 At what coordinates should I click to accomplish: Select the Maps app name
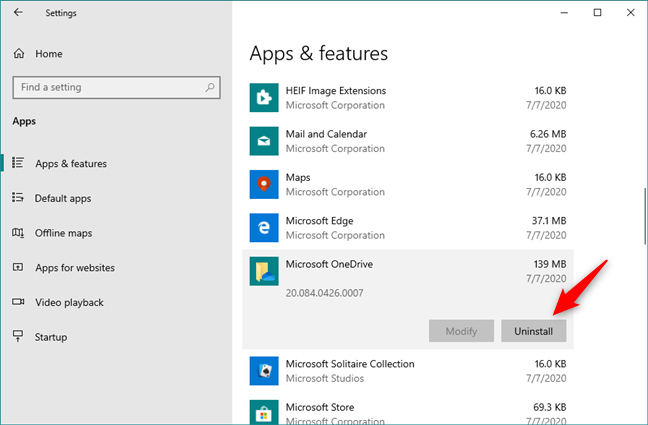[298, 177]
